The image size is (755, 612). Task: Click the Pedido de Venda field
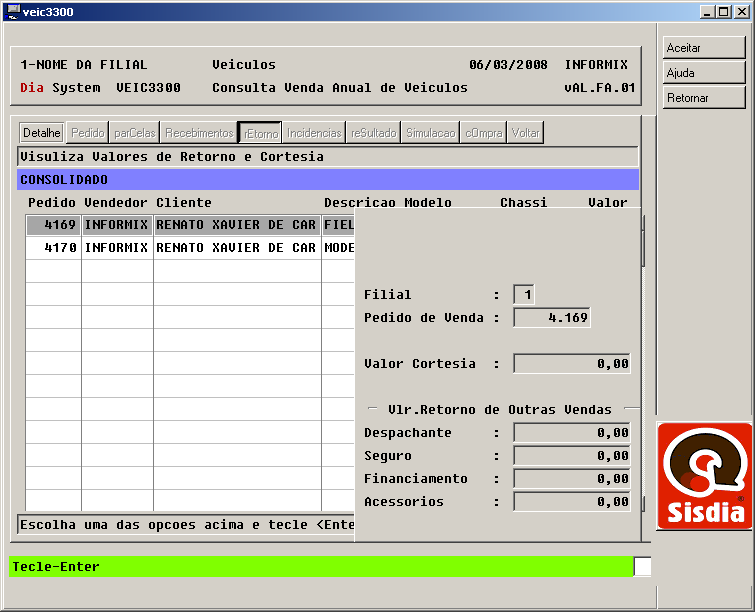click(552, 318)
